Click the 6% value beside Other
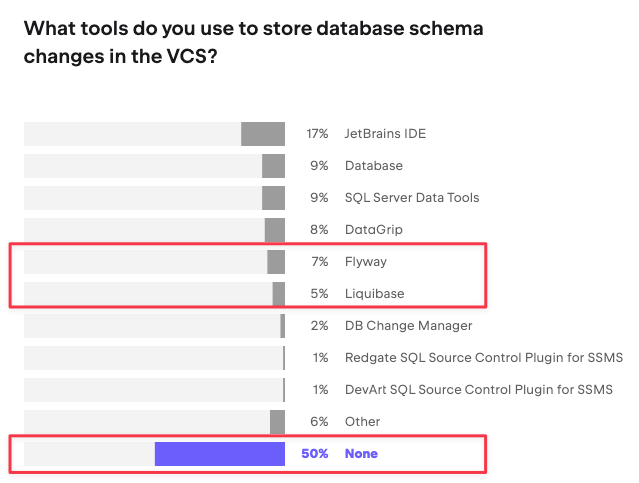 coord(319,422)
